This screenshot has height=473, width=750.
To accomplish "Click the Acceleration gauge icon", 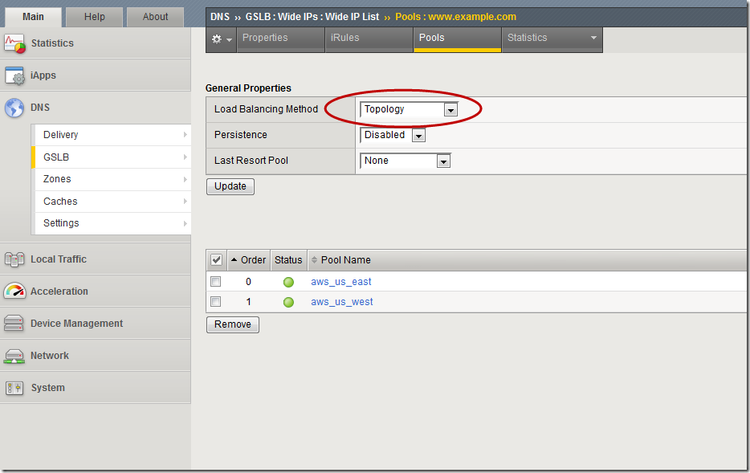I will click(14, 291).
